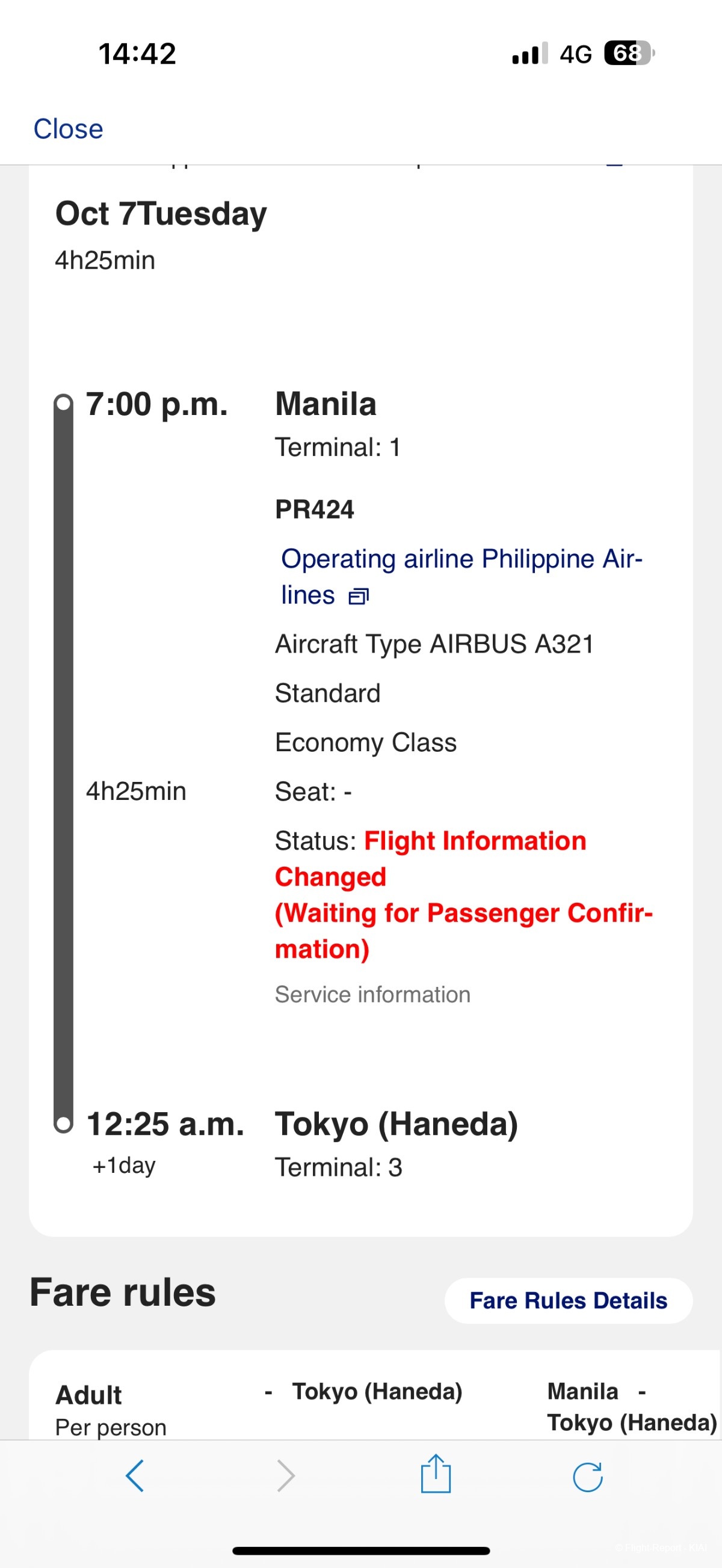This screenshot has width=722, height=1568.
Task: Reload the page with refresh icon
Action: point(587,1476)
